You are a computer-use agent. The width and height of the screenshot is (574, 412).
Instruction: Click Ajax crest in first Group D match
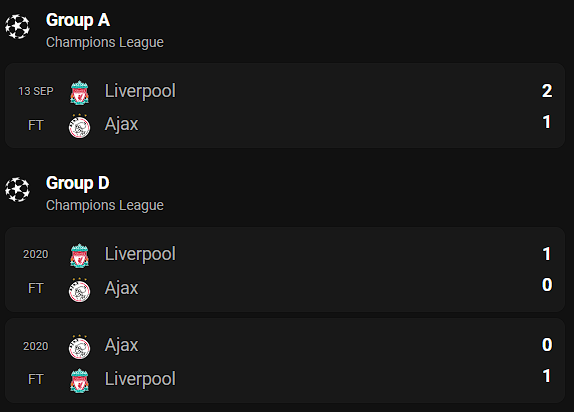[x=79, y=290]
